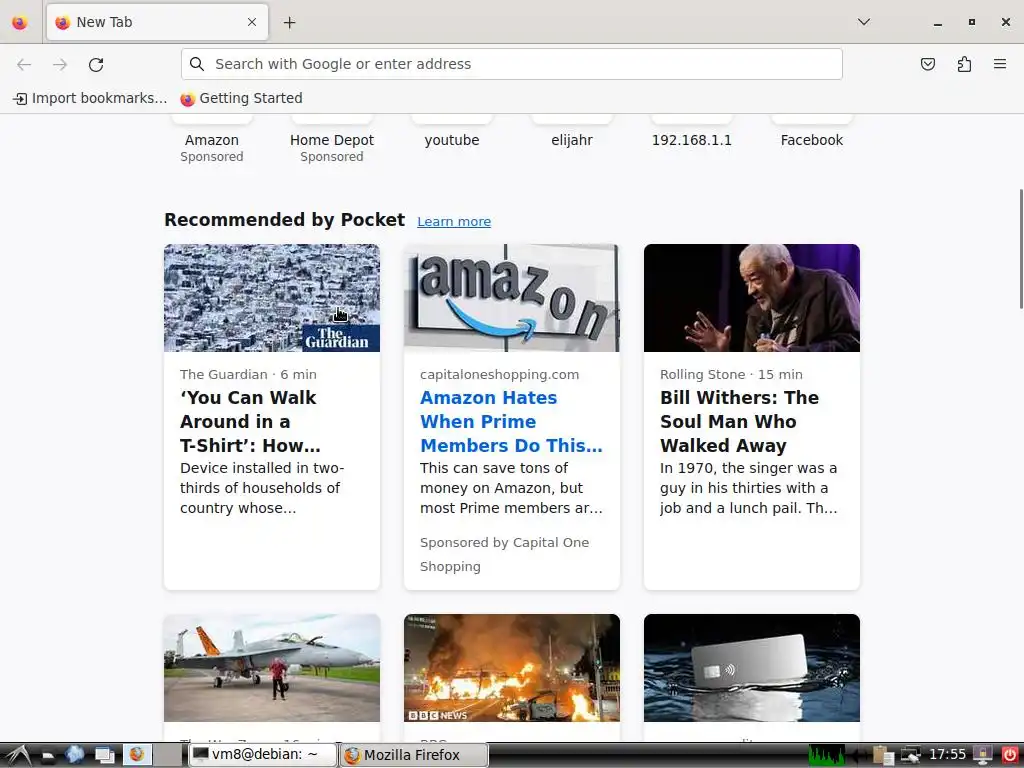Image resolution: width=1024 pixels, height=768 pixels.
Task: Click Firefox launcher icon in taskbar
Action: (137, 755)
